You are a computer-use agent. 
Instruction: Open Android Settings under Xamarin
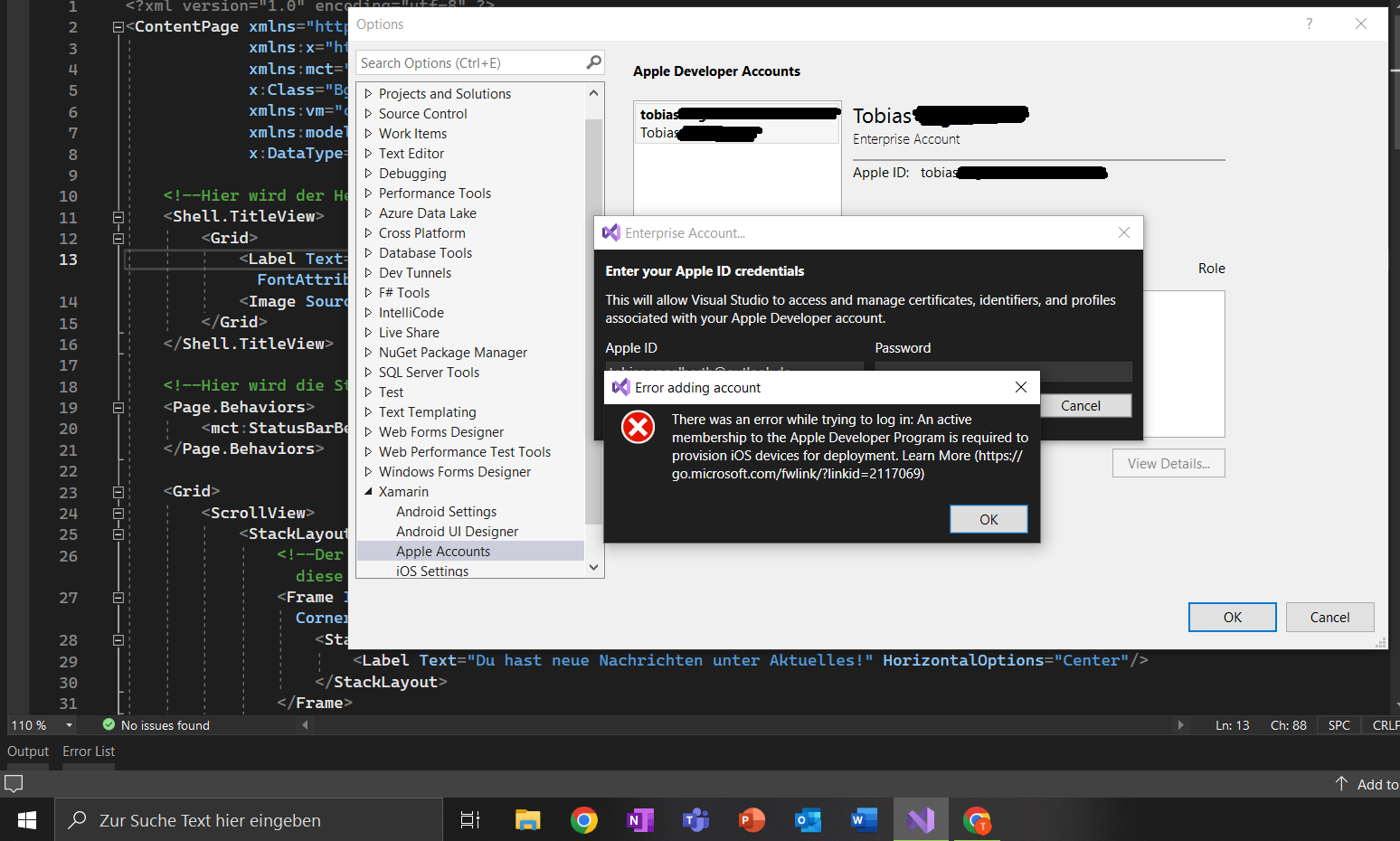(446, 512)
